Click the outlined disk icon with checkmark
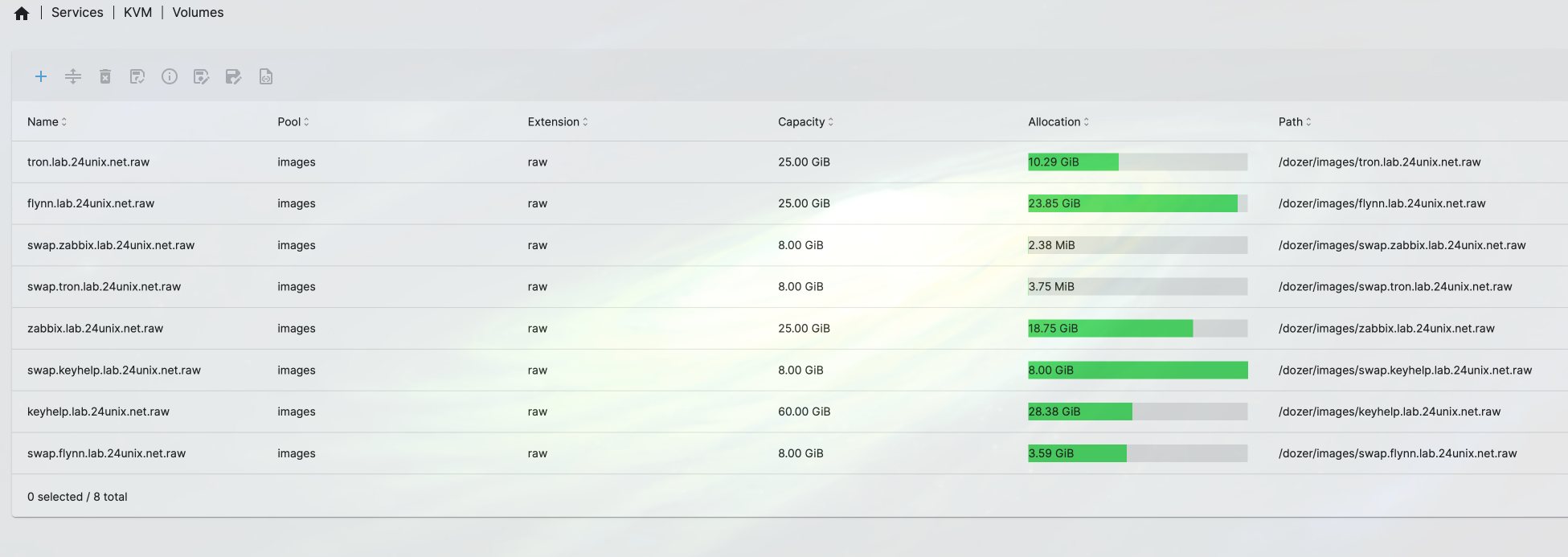This screenshot has width=1568, height=557. (137, 76)
